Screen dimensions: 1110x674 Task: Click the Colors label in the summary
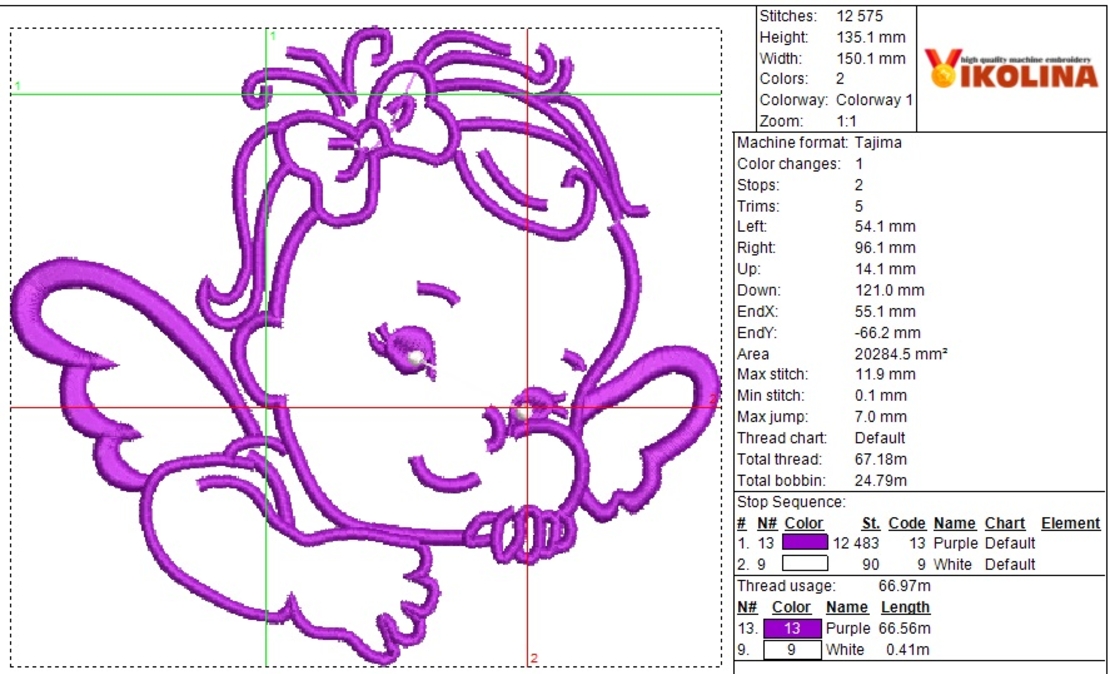[784, 79]
